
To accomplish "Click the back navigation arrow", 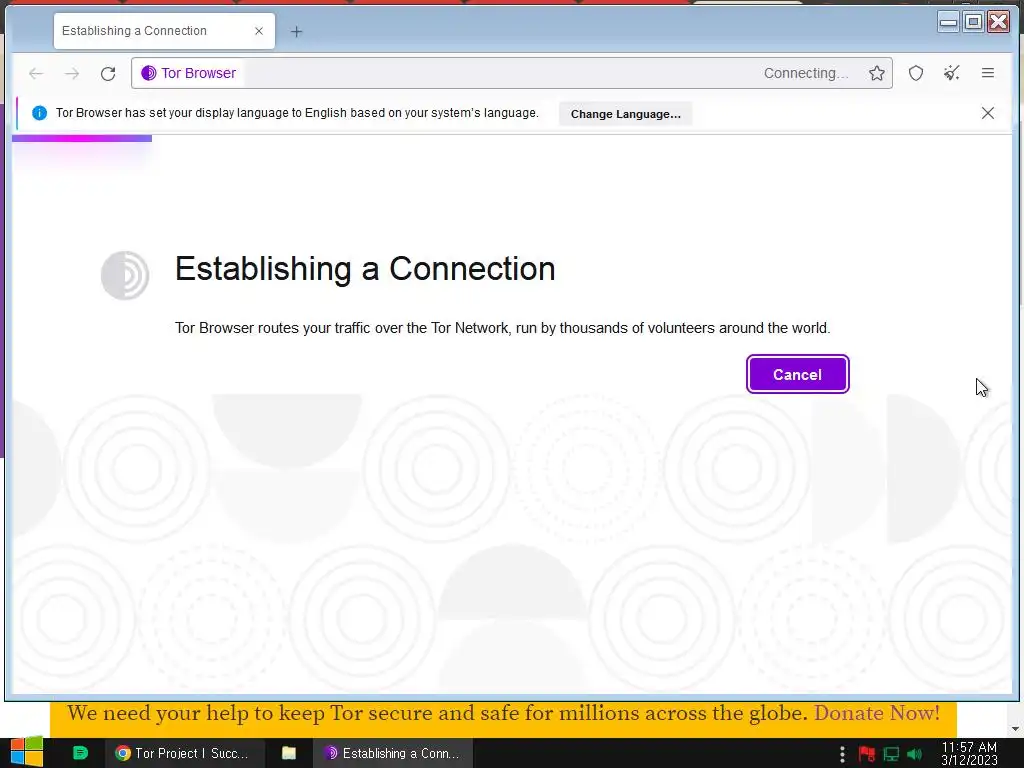I will pos(36,74).
